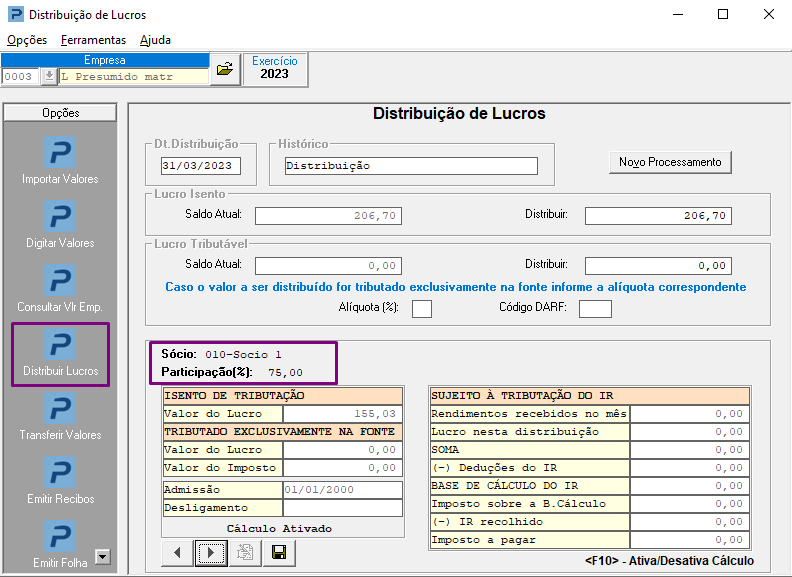Go to previous sócio with left arrow

click(176, 552)
